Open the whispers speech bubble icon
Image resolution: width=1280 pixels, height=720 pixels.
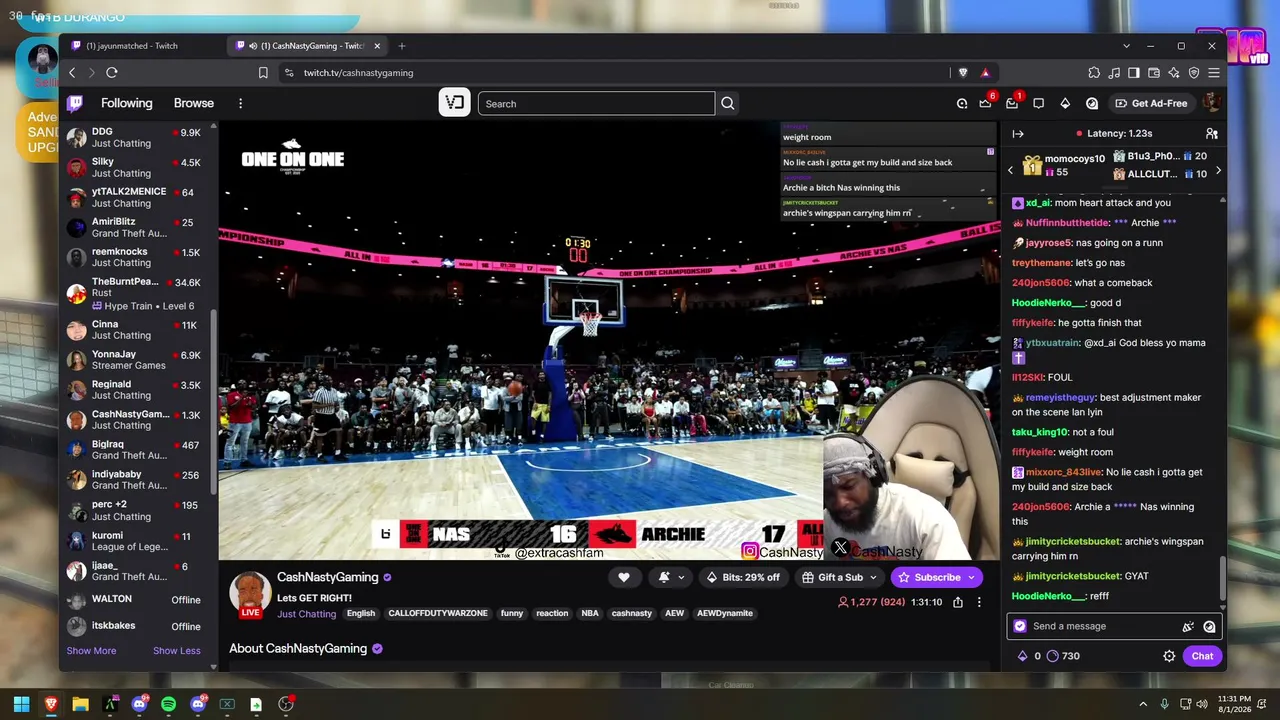pos(1038,103)
